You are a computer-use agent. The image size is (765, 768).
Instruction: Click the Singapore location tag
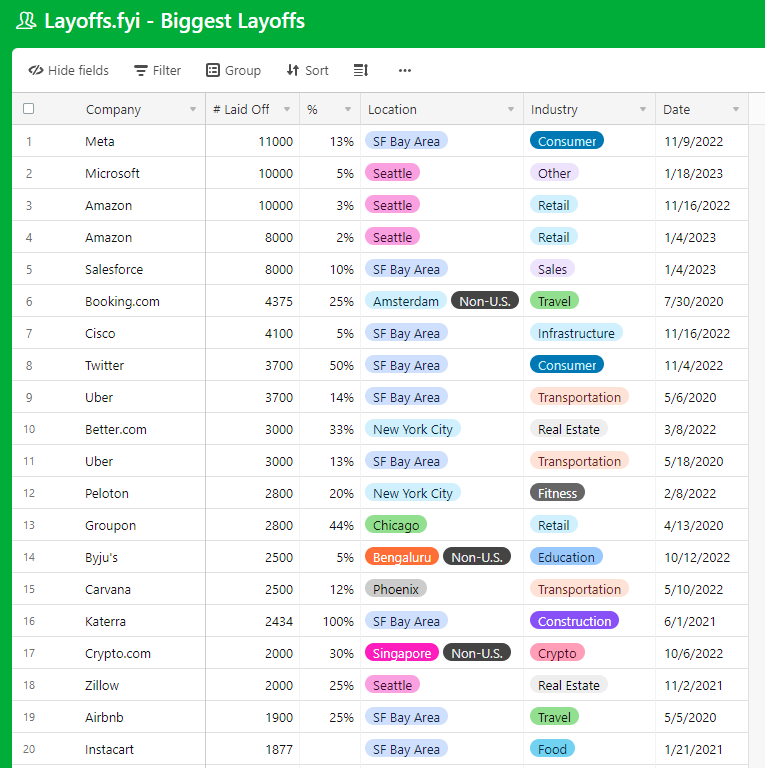pyautogui.click(x=402, y=653)
